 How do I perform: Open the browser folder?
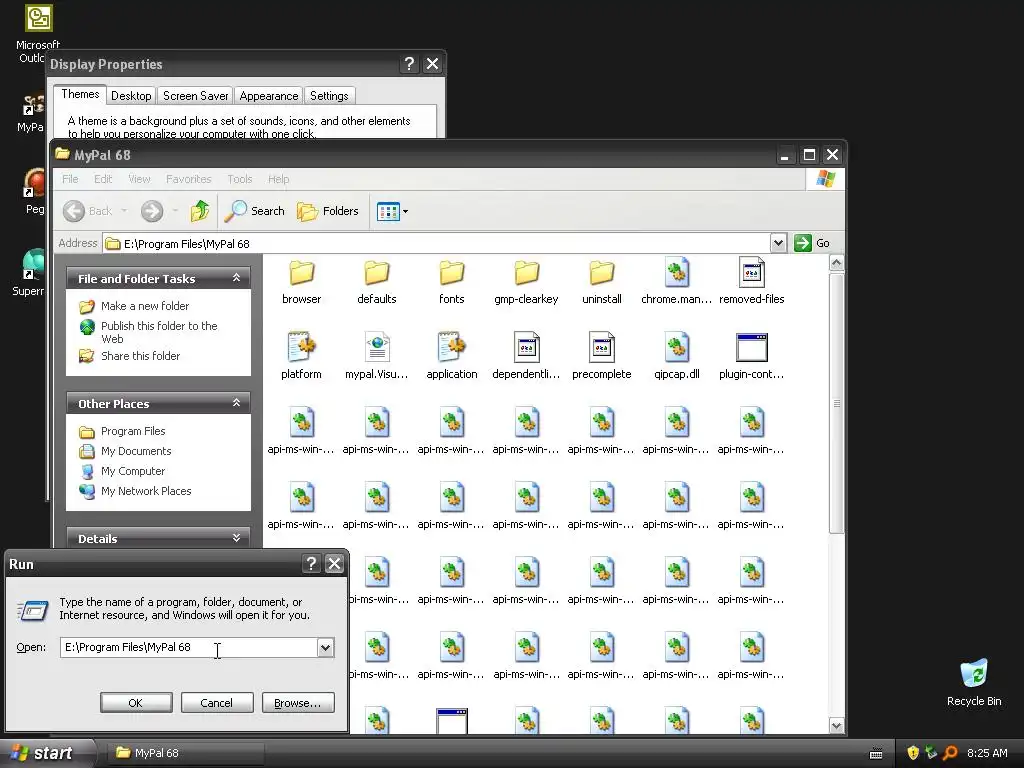coord(301,281)
